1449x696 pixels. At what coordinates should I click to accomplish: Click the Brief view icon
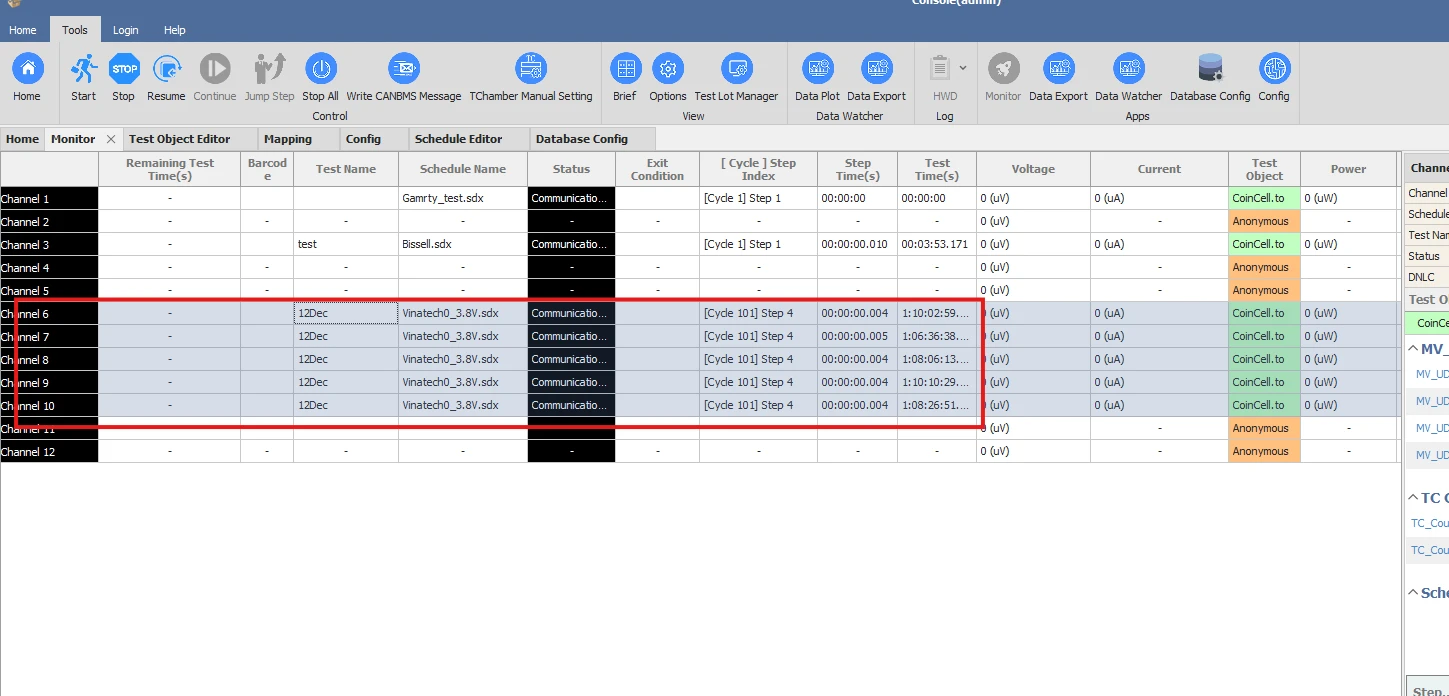coord(626,69)
